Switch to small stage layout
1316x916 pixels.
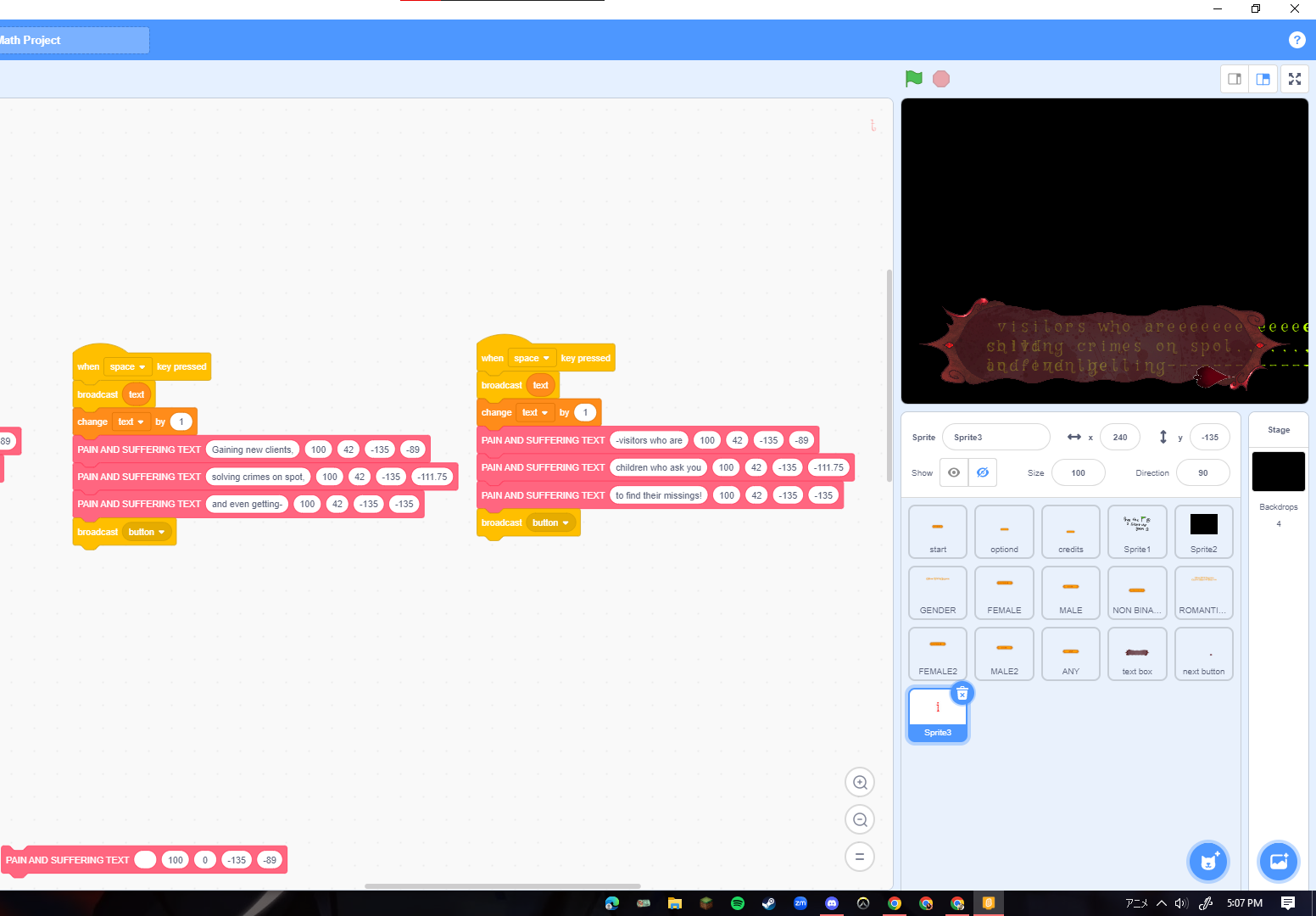click(1235, 79)
